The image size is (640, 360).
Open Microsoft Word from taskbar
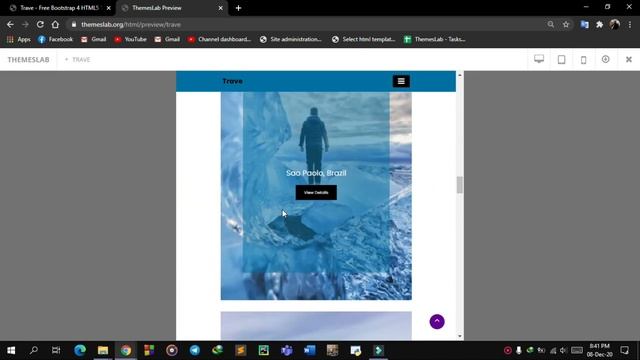[309, 350]
